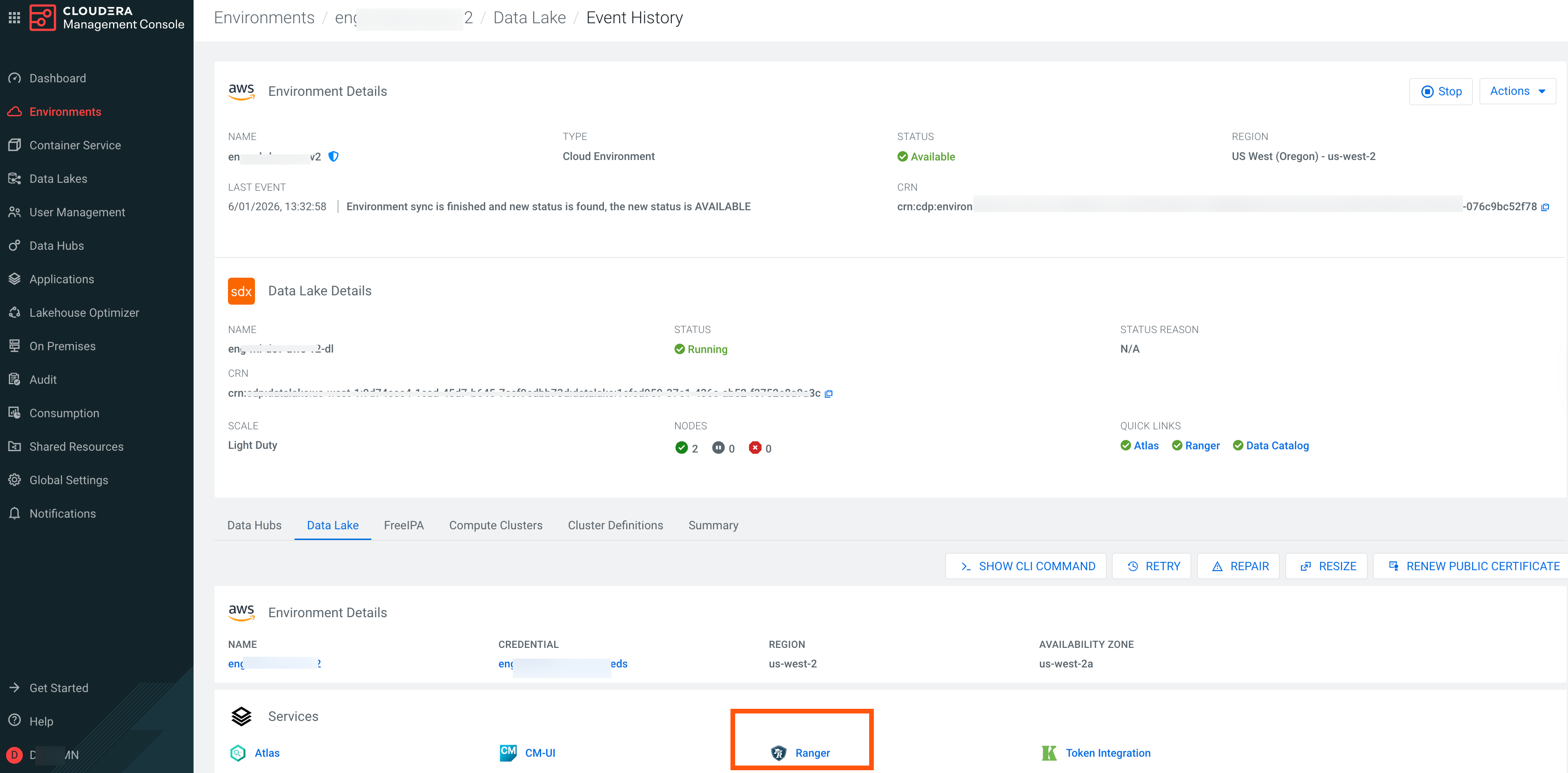1568x773 pixels.
Task: Click the shield icon next to environment name
Action: [334, 156]
